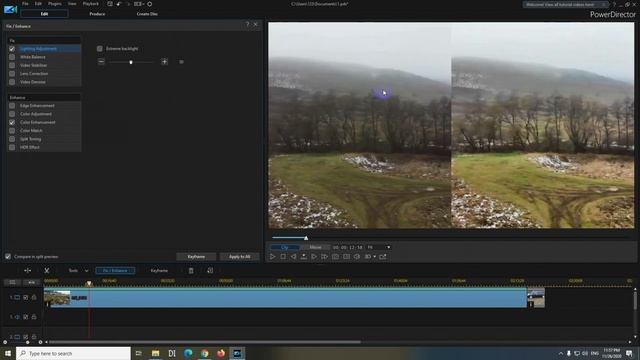Click the preview seek bar handle
Viewport: 640px width, 360px height.
(306, 238)
